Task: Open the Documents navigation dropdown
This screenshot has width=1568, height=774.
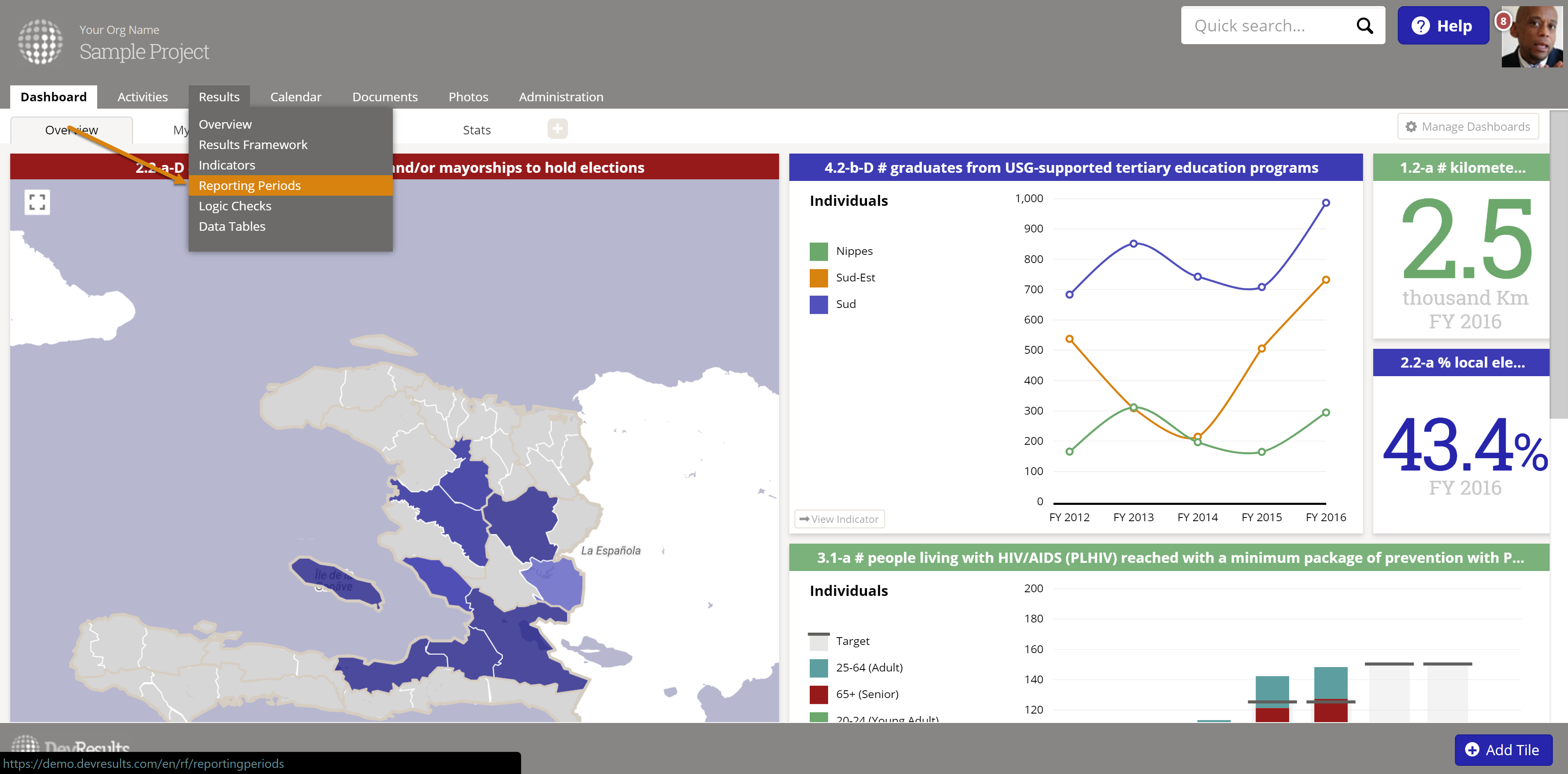Action: click(x=385, y=96)
